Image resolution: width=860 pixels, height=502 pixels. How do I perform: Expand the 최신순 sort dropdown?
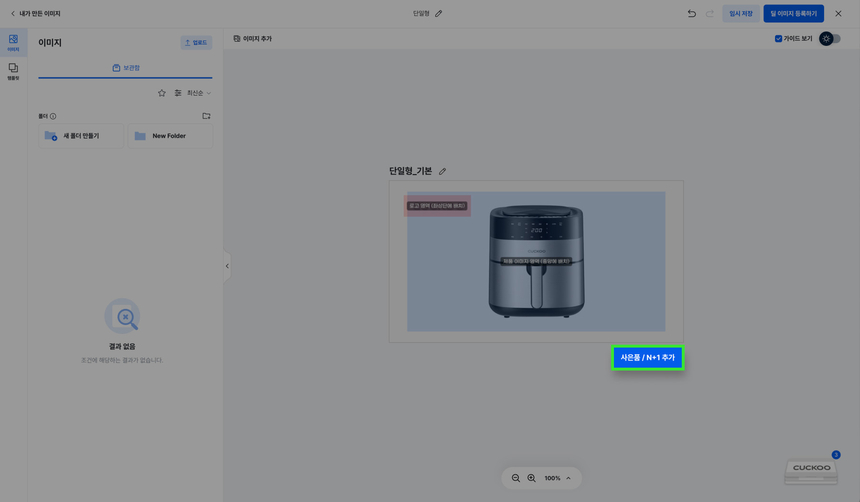coord(198,93)
